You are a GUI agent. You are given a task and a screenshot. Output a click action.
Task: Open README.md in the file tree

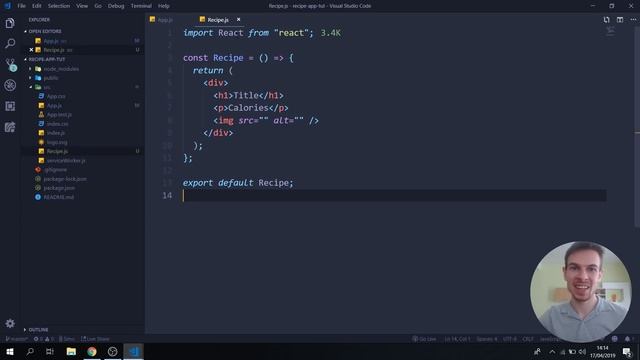click(58, 197)
